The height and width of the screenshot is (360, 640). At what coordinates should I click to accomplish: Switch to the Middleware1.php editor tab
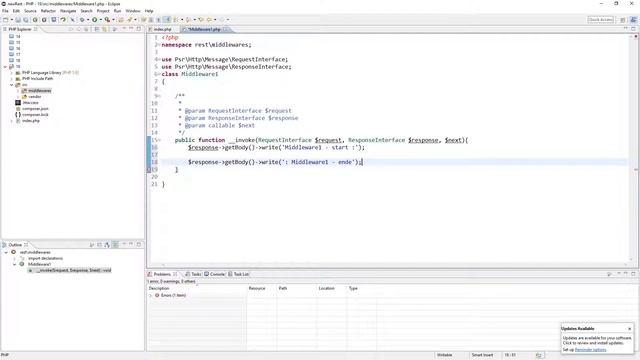tap(204, 29)
